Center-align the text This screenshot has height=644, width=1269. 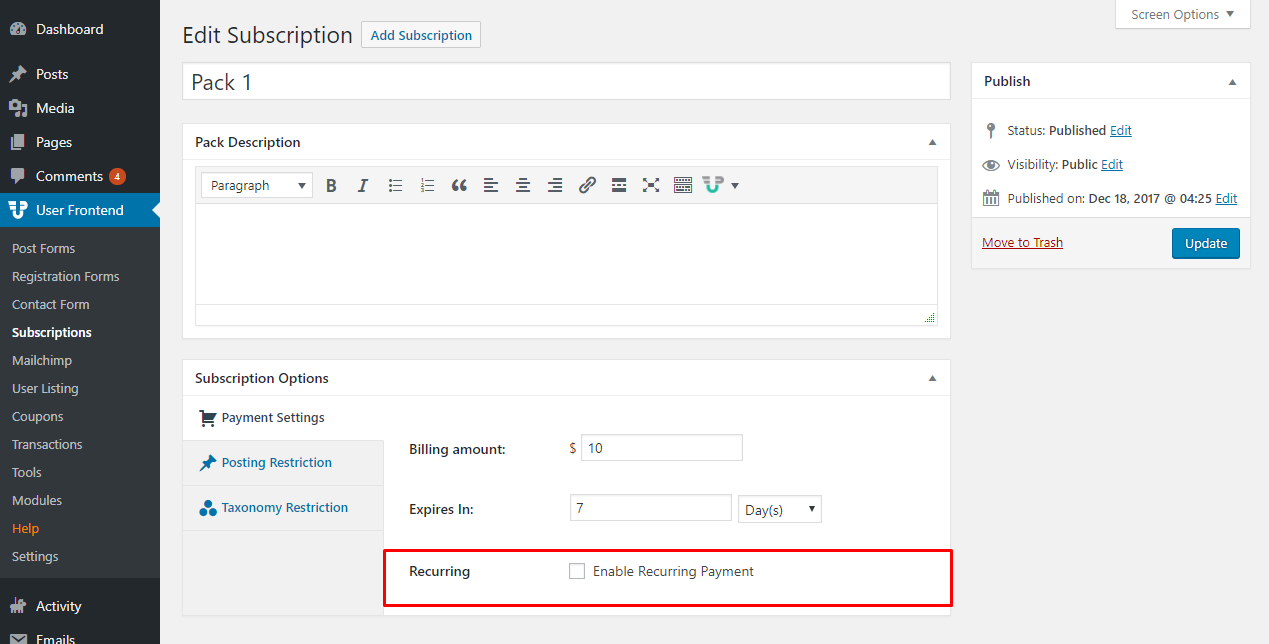click(x=523, y=185)
